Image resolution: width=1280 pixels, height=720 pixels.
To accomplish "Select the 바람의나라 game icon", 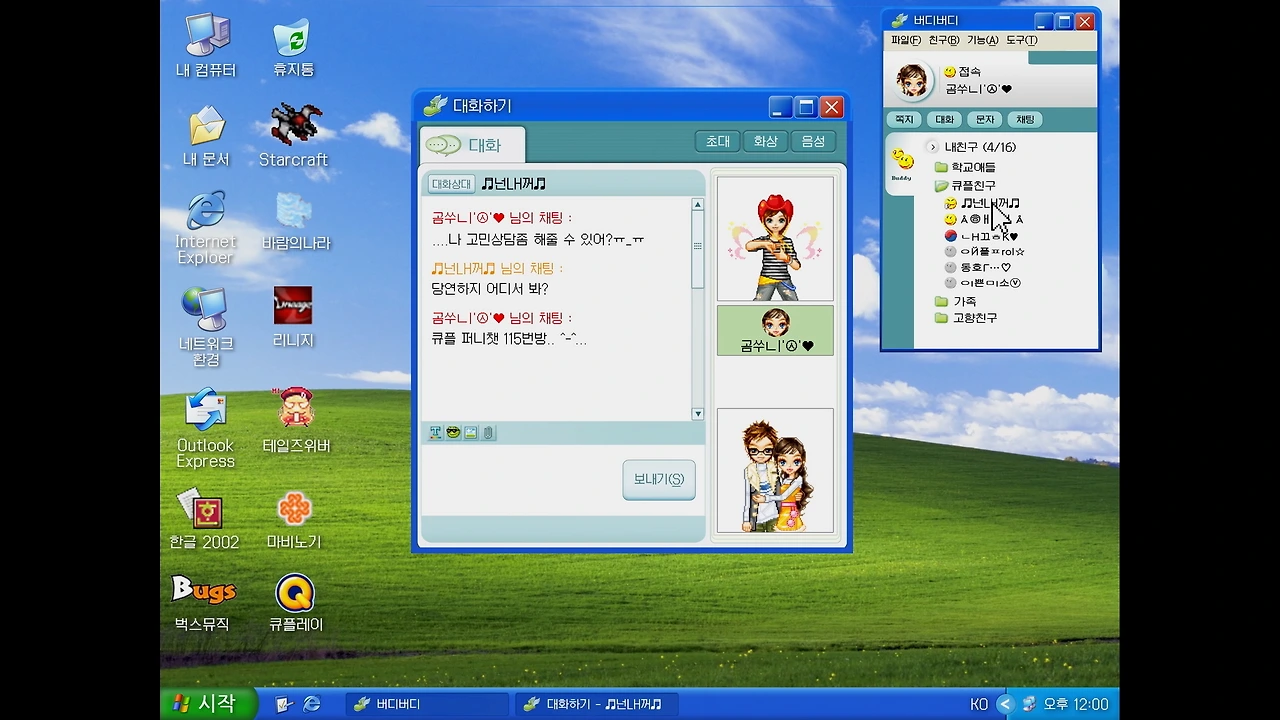I will [x=295, y=221].
